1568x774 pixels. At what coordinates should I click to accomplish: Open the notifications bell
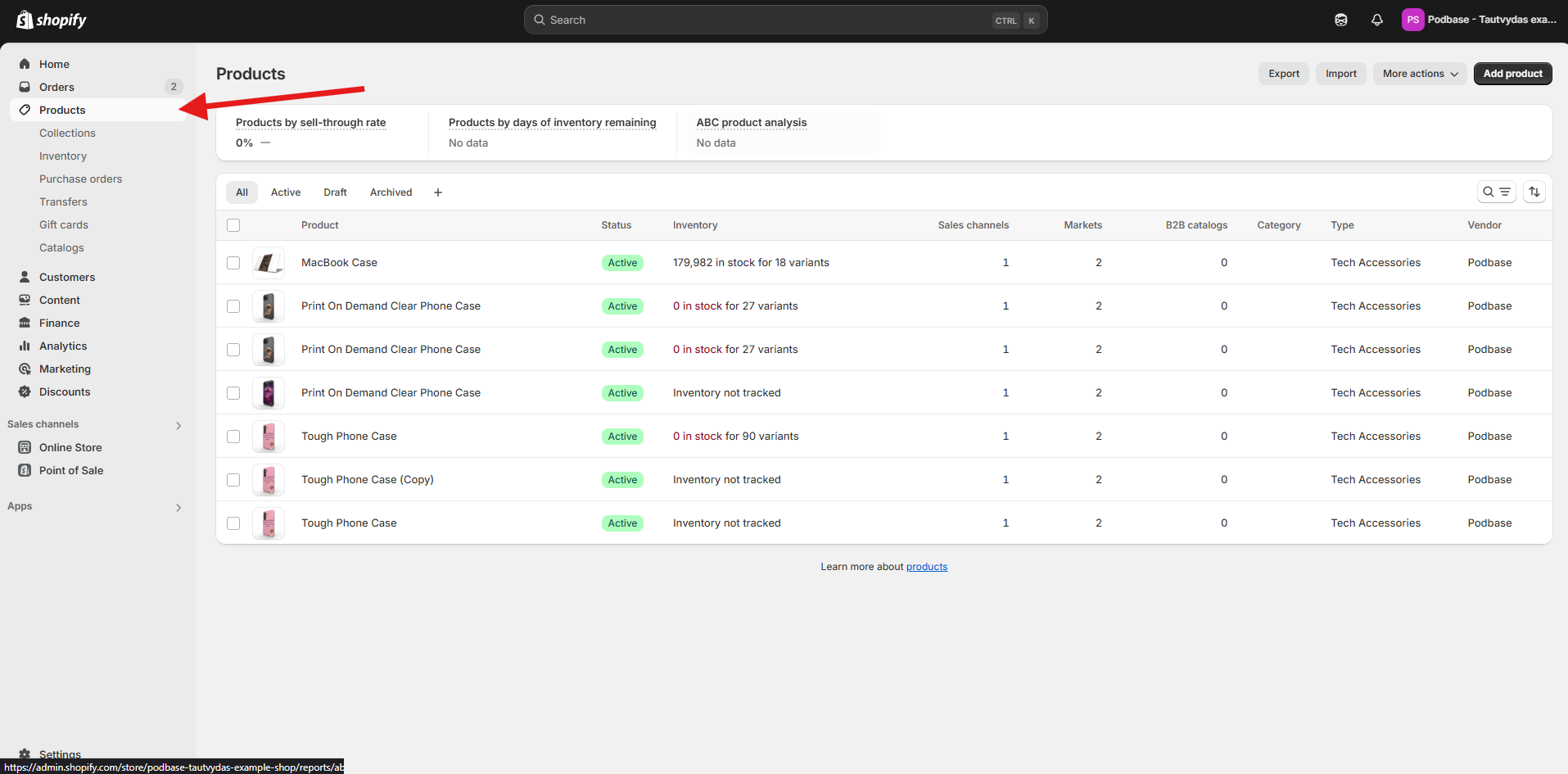1376,20
